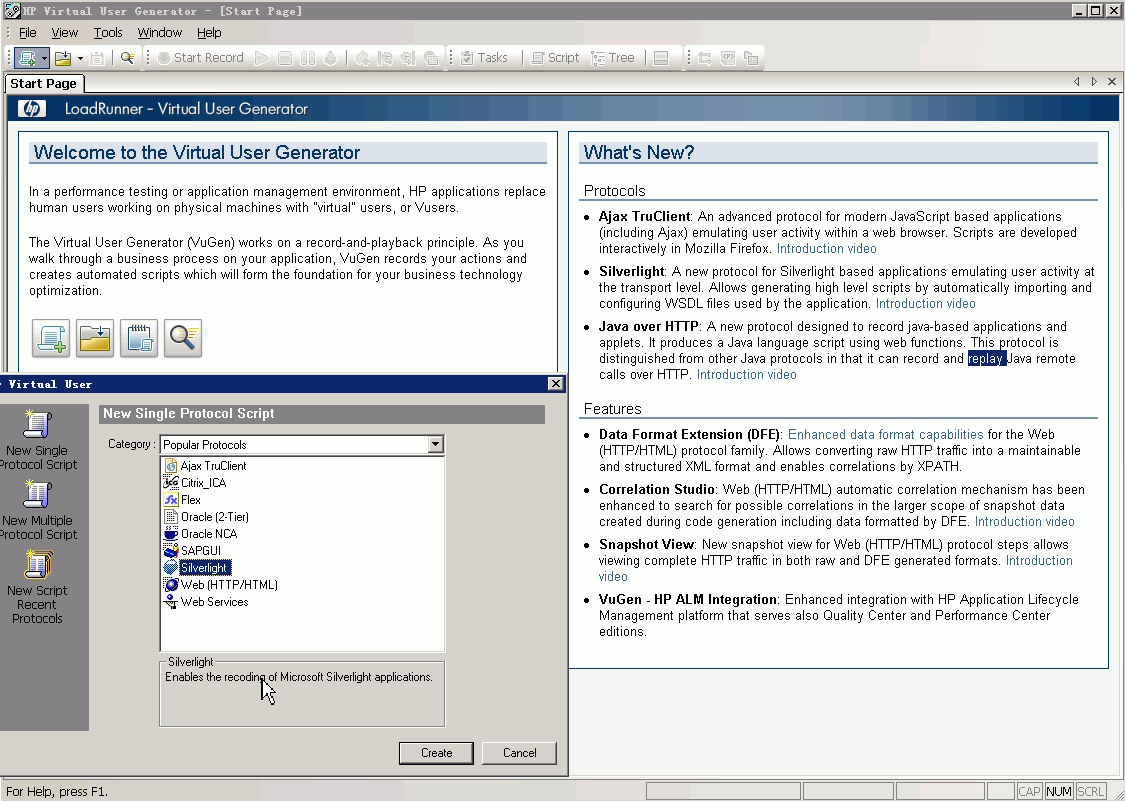1125x801 pixels.
Task: Open the New Script toolbar dropdown arrow
Action: point(44,58)
